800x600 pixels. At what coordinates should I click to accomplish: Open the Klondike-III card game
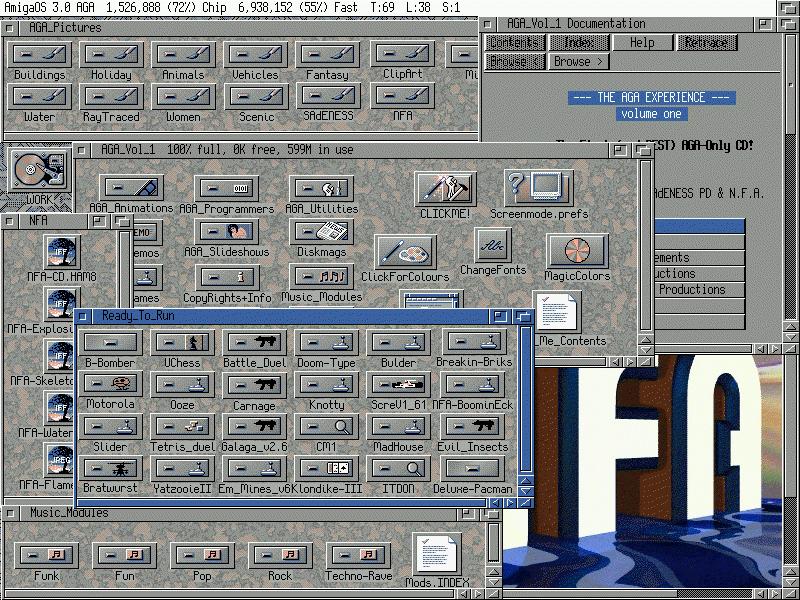[x=327, y=468]
